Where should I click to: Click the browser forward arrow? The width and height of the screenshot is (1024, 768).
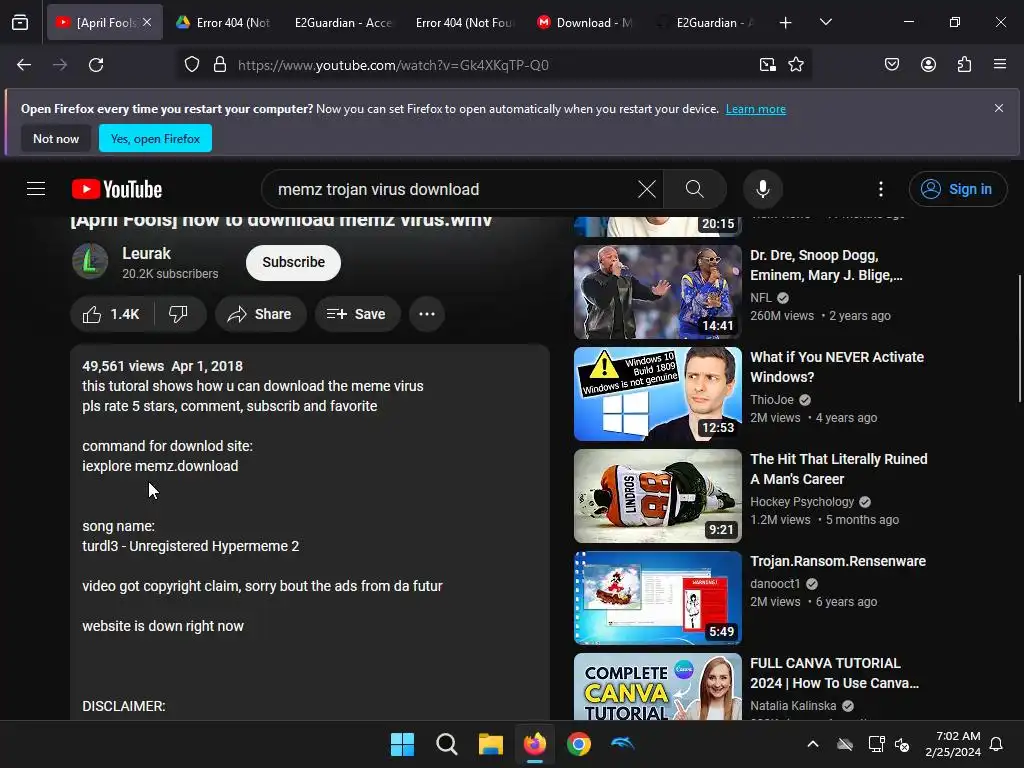tap(60, 65)
